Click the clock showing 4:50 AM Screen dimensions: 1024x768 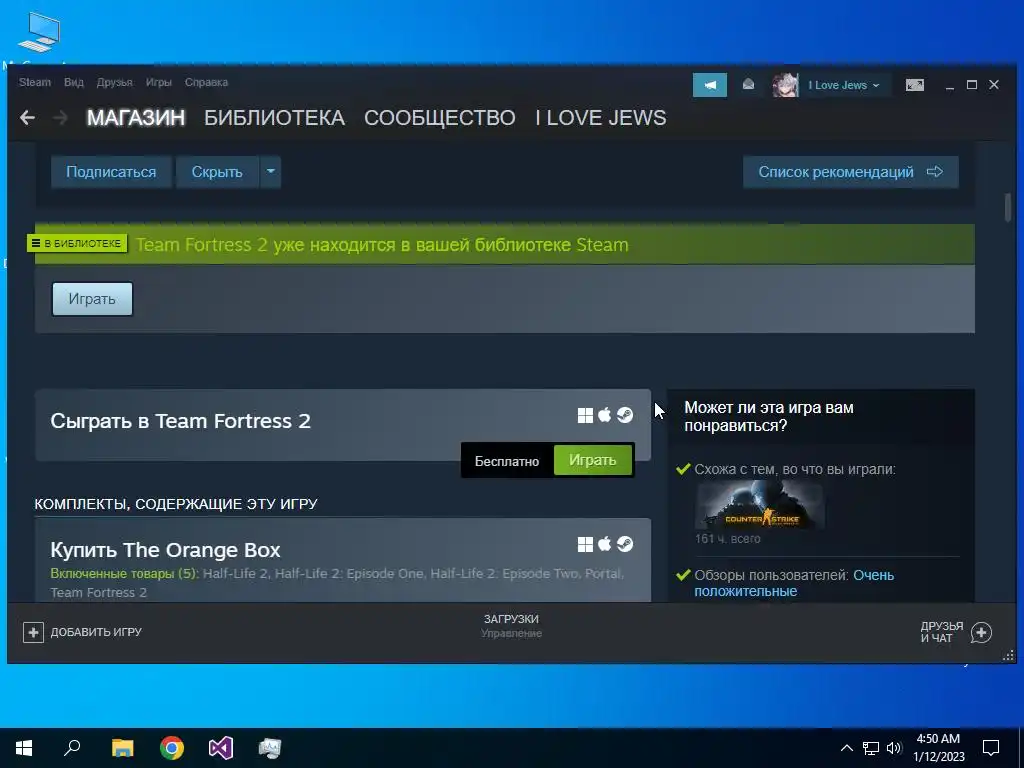point(938,739)
